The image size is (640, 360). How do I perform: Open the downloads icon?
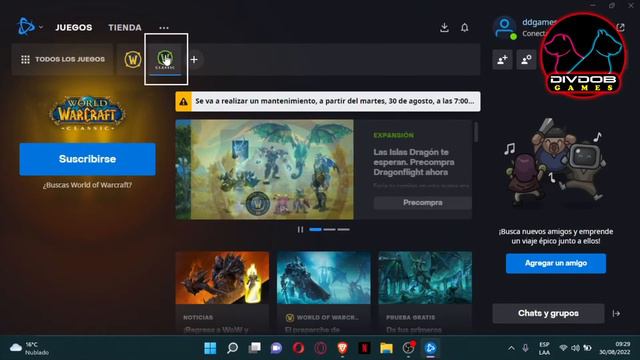(x=444, y=27)
